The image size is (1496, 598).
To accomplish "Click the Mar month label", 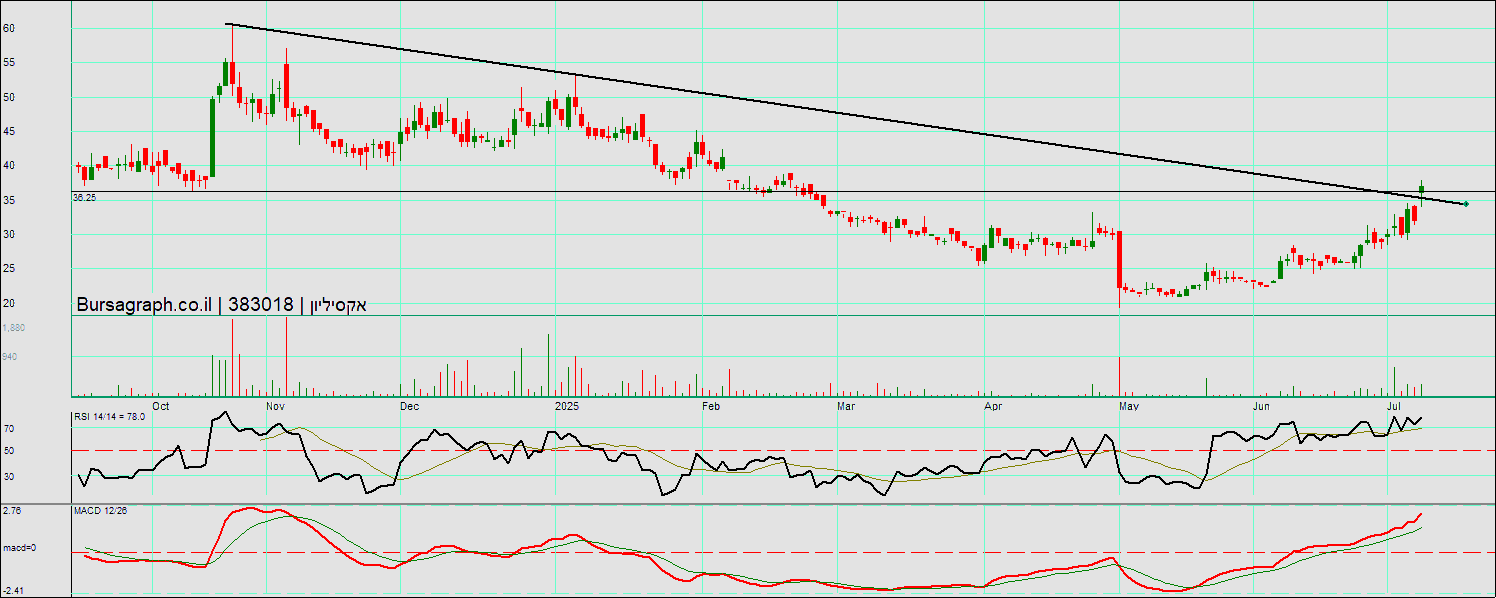I will 846,406.
